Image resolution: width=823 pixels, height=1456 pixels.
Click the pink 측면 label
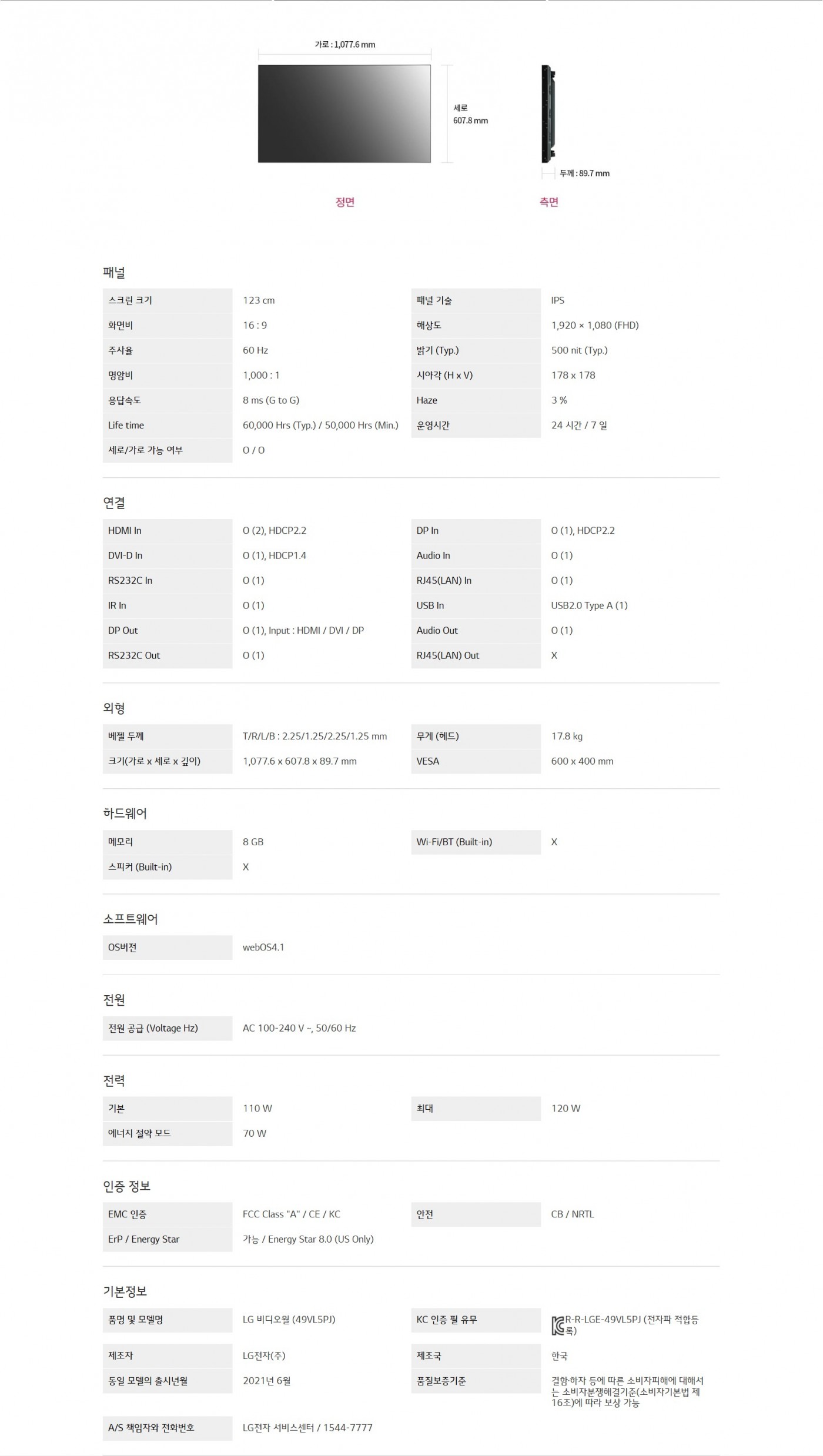(x=548, y=202)
